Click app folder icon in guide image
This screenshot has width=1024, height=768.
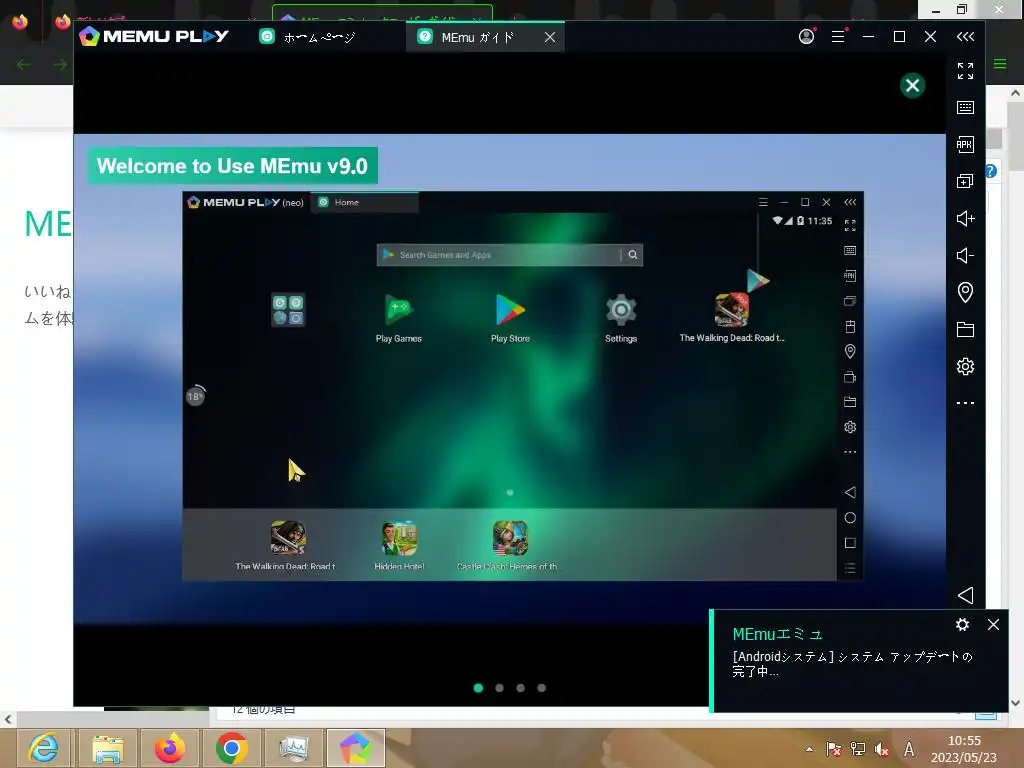(x=288, y=310)
